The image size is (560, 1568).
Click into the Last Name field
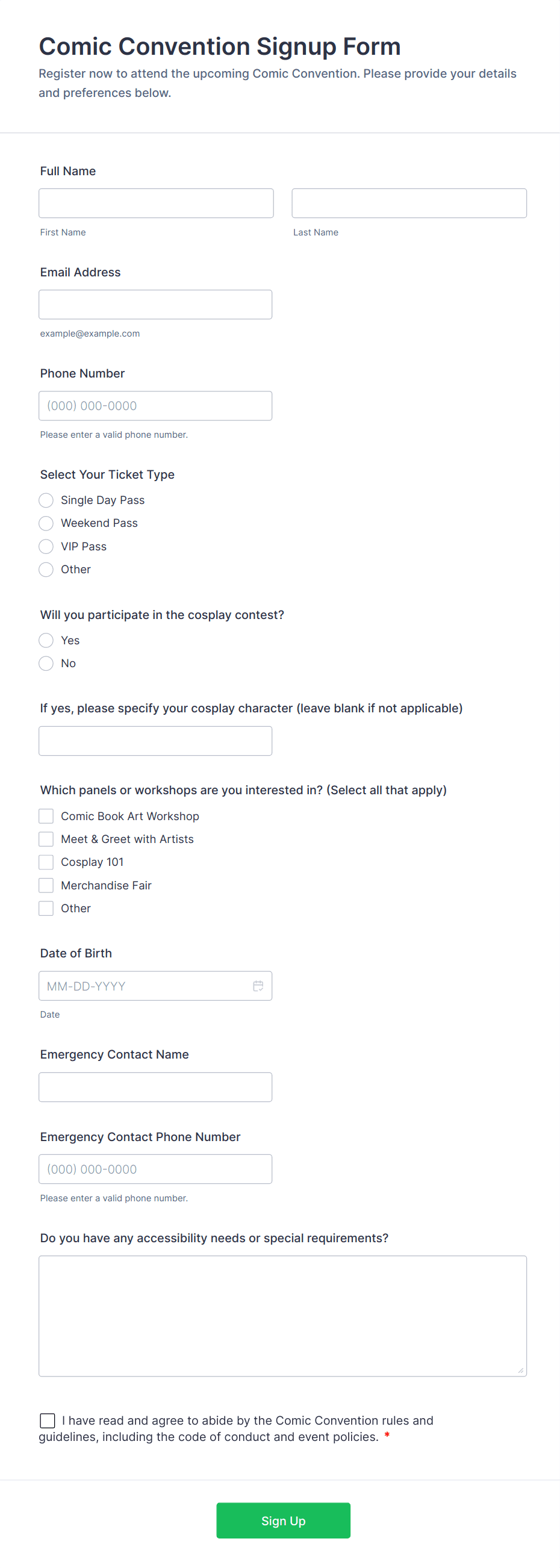[x=409, y=204]
